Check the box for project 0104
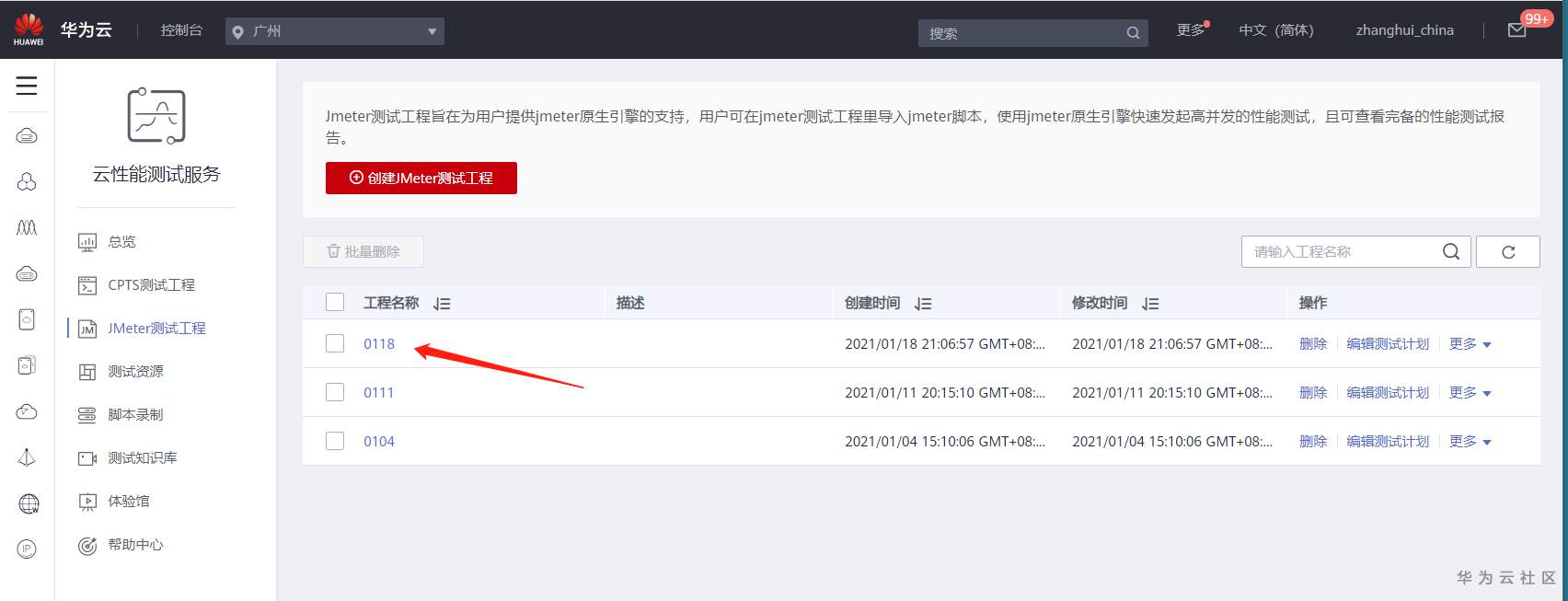This screenshot has height=601, width=1568. pos(335,441)
